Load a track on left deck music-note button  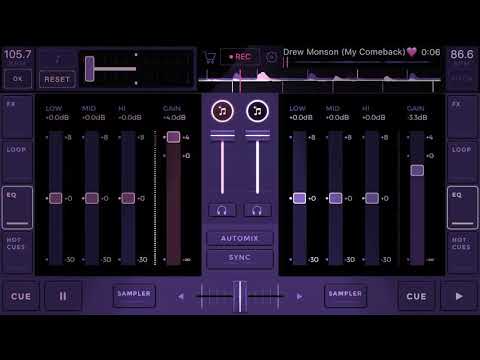[x=222, y=111]
